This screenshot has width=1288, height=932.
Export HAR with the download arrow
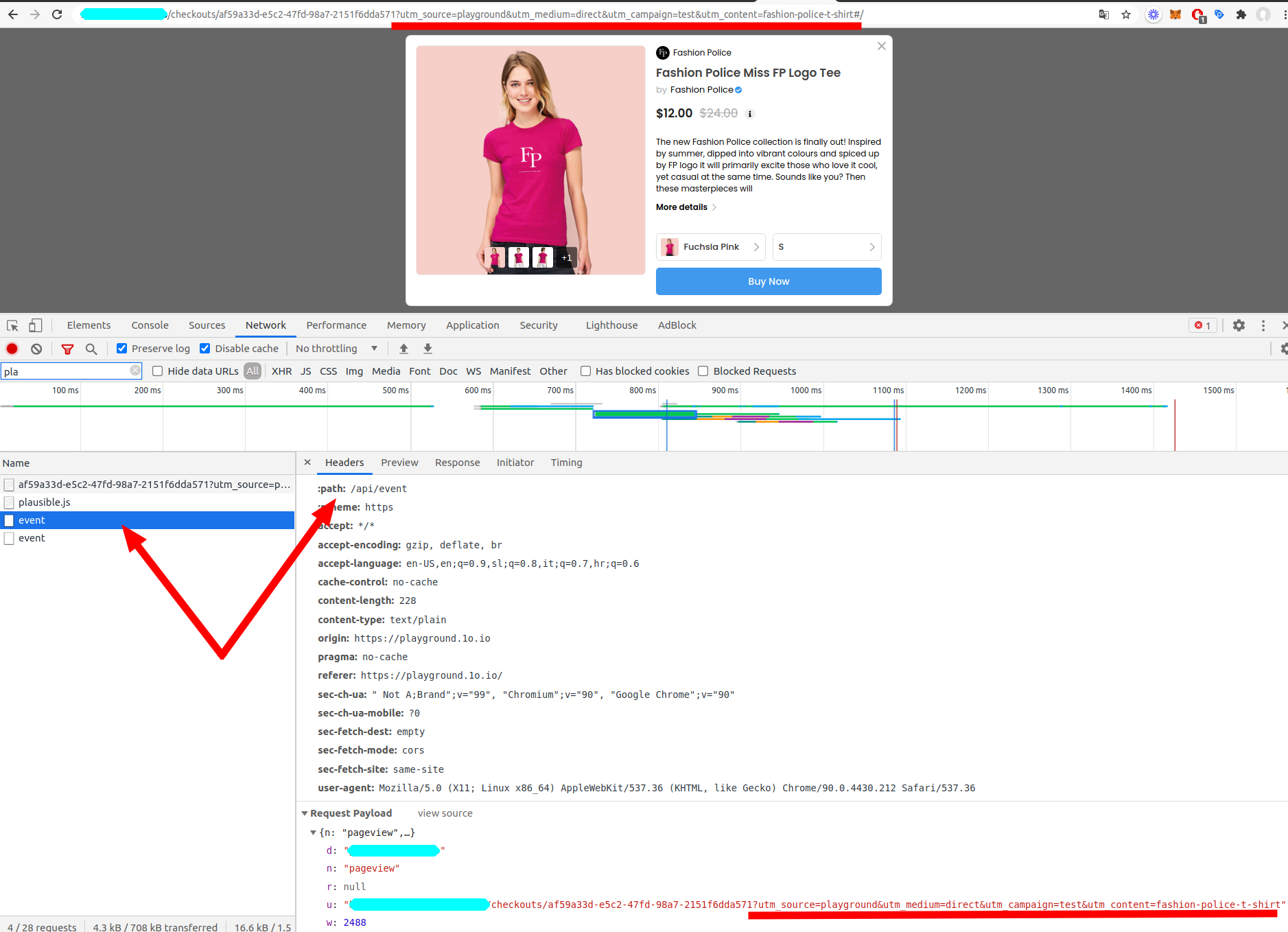click(428, 349)
